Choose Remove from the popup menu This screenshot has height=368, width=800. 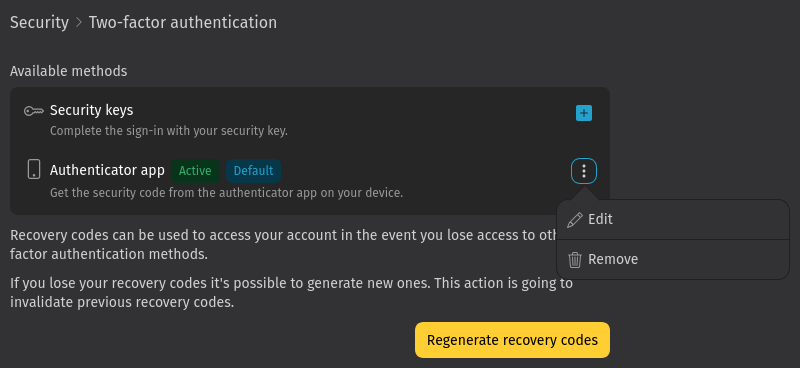[672, 259]
